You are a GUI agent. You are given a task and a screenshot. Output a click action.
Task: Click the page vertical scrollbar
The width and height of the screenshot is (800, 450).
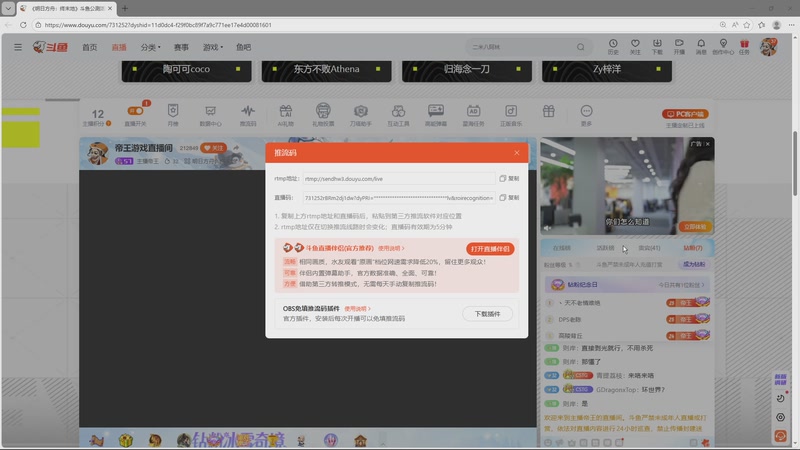(795, 163)
